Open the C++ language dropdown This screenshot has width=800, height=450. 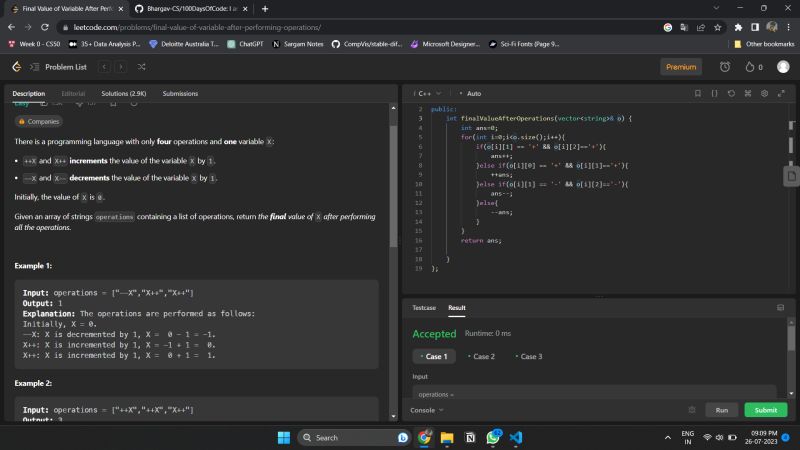tap(431, 93)
